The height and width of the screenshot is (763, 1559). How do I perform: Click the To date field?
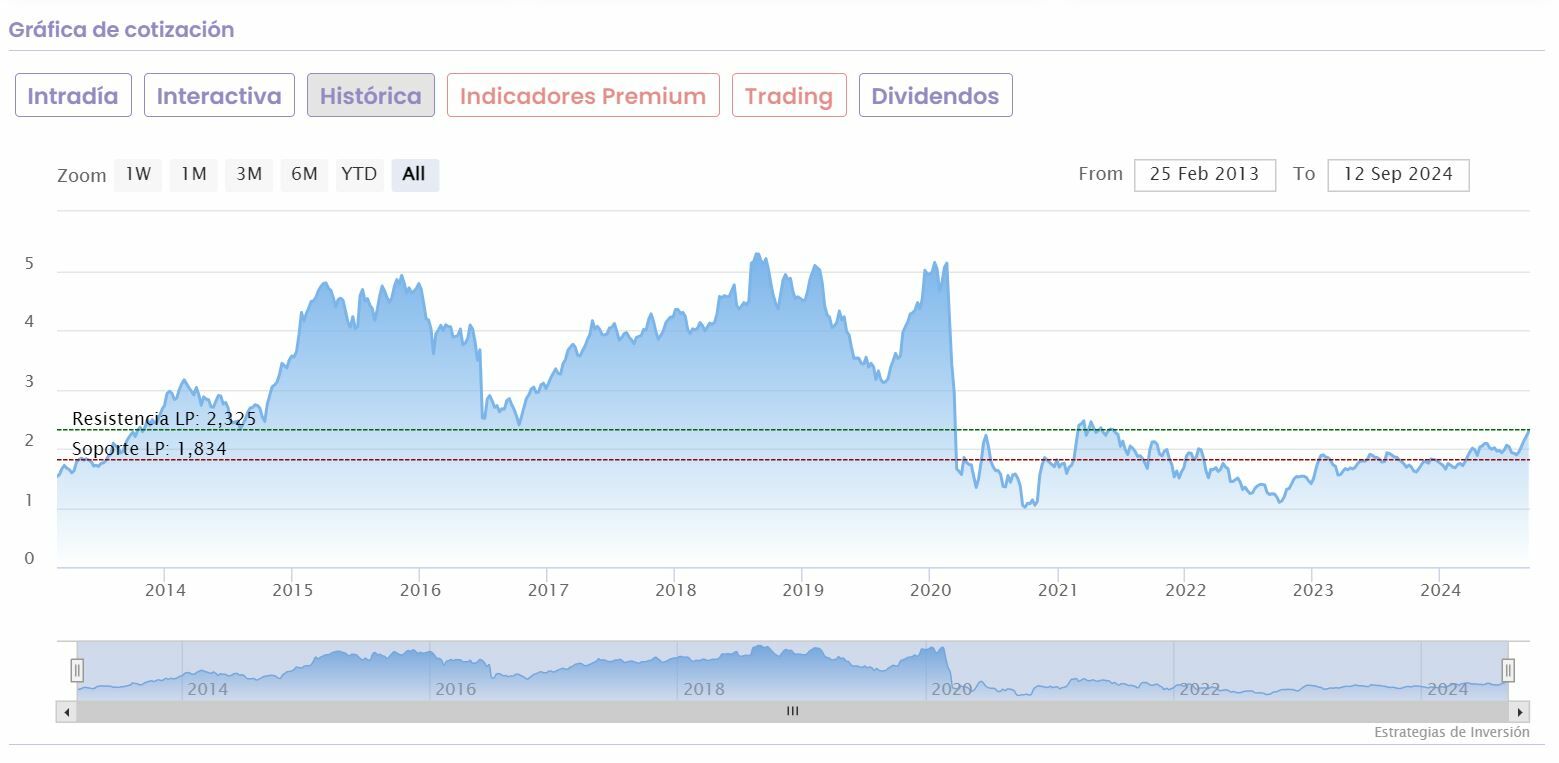click(1397, 174)
